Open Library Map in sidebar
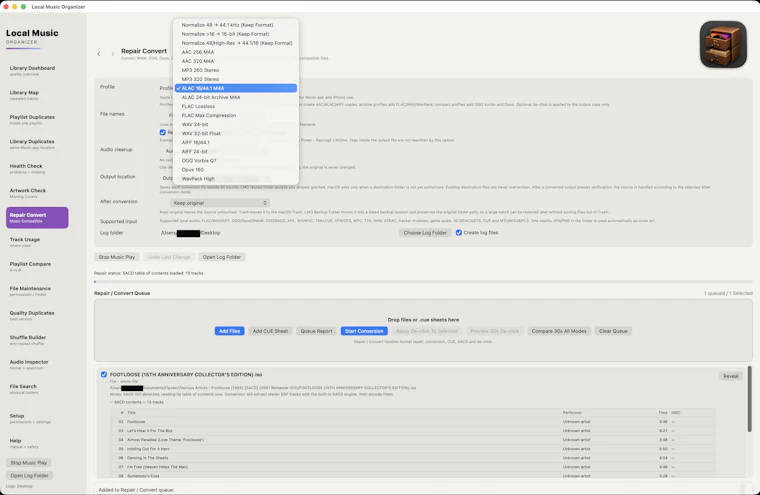Viewport: 760px width, 495px height. coord(37,95)
